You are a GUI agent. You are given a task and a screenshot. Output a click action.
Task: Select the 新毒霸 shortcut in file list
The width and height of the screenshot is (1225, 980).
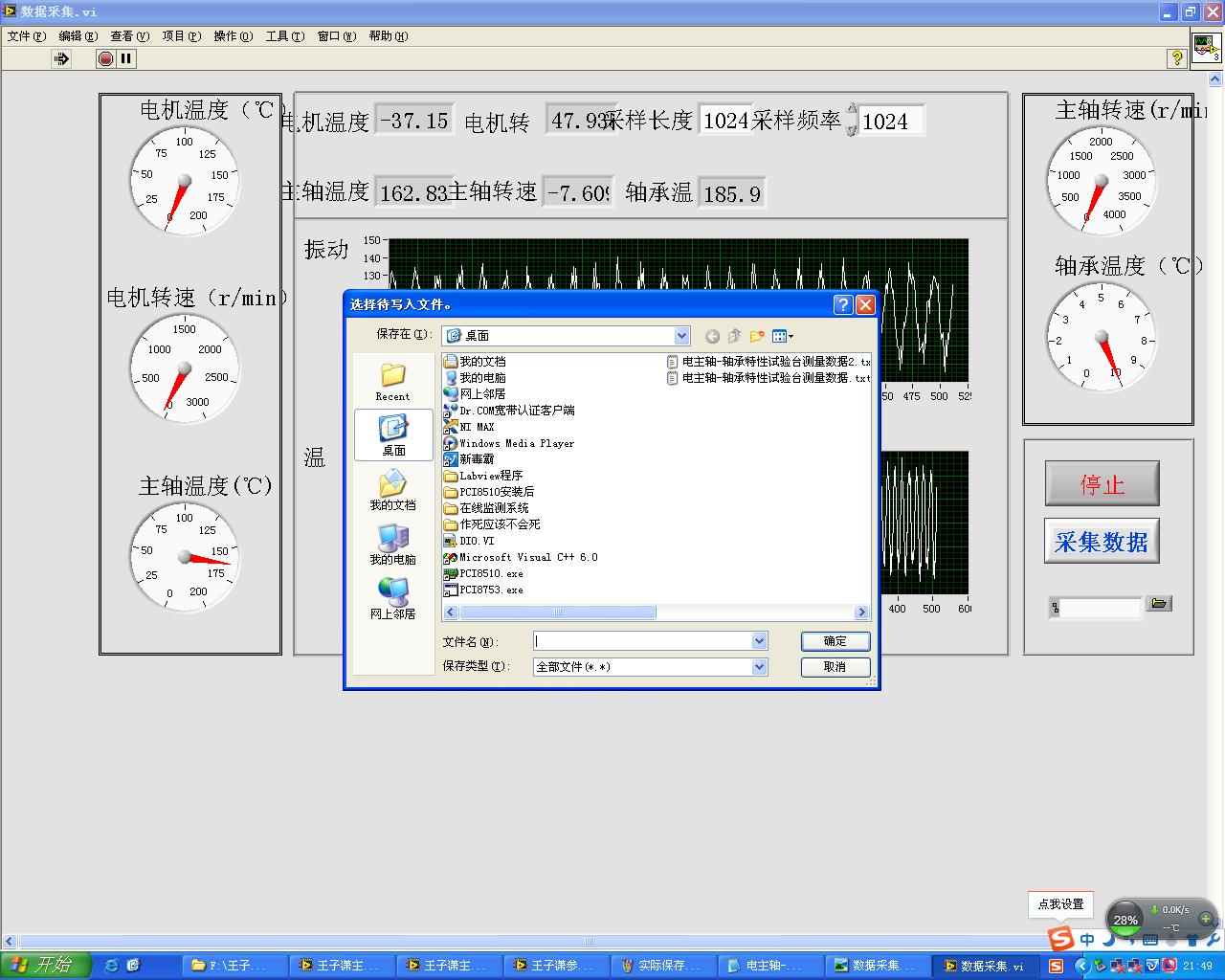469,459
